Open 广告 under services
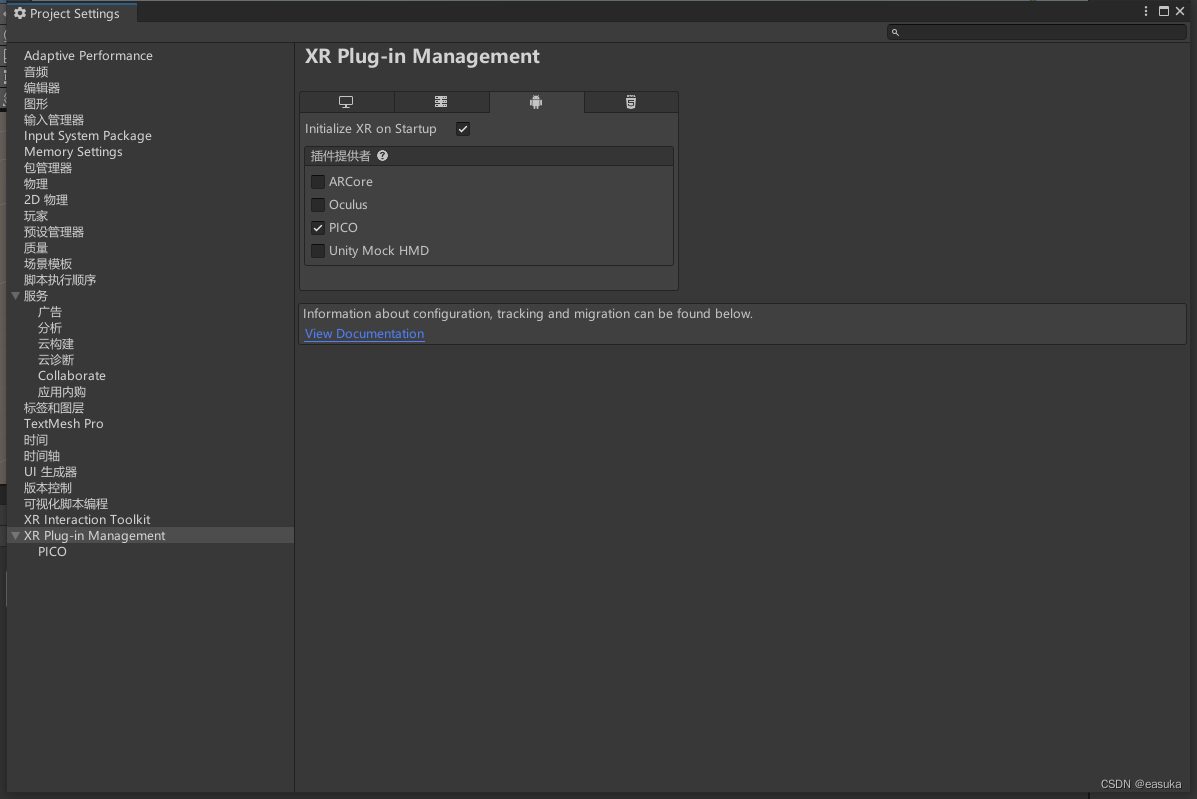The height and width of the screenshot is (799, 1197). click(50, 312)
